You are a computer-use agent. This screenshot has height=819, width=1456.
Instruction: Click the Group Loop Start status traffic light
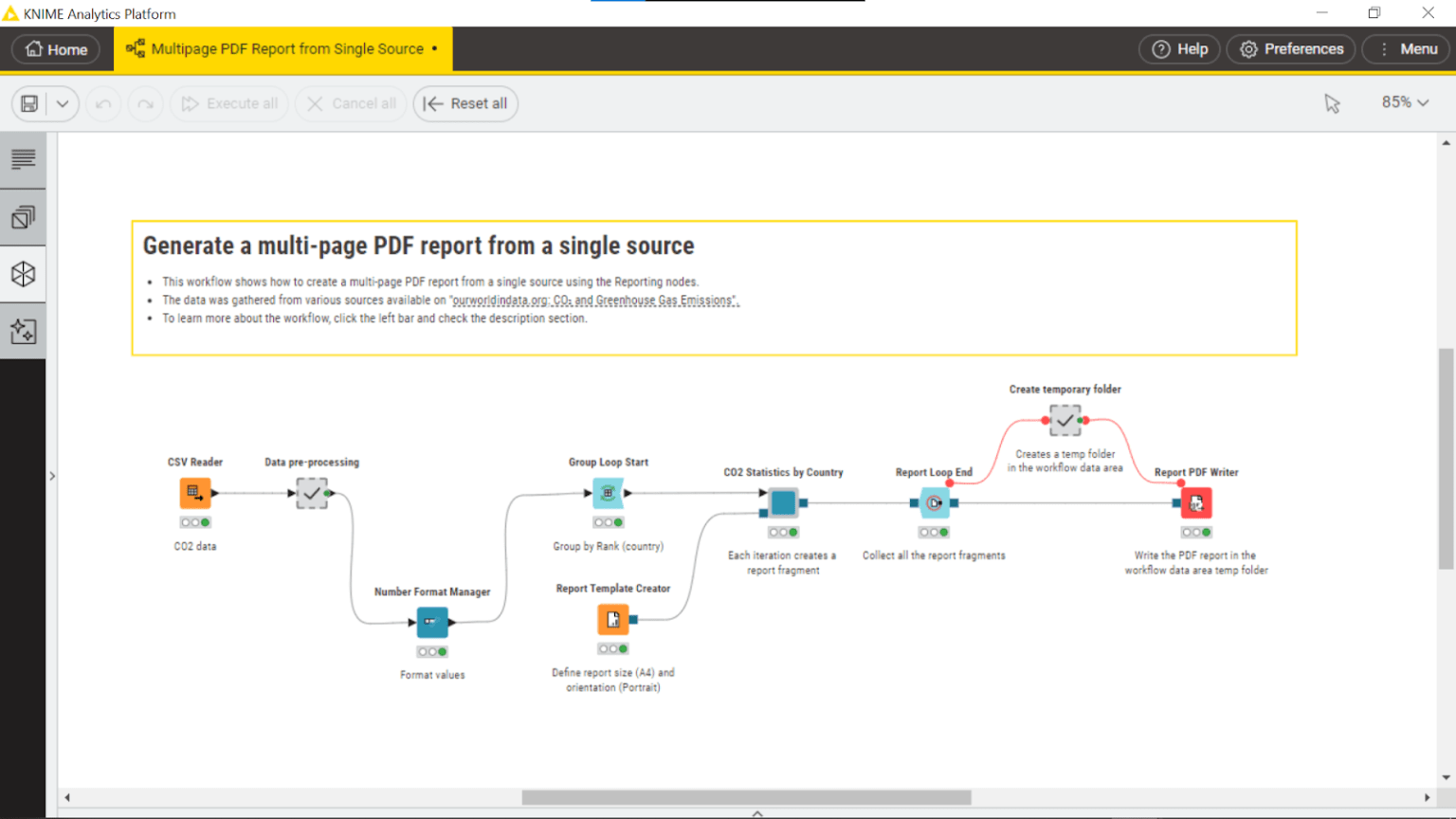pos(609,522)
